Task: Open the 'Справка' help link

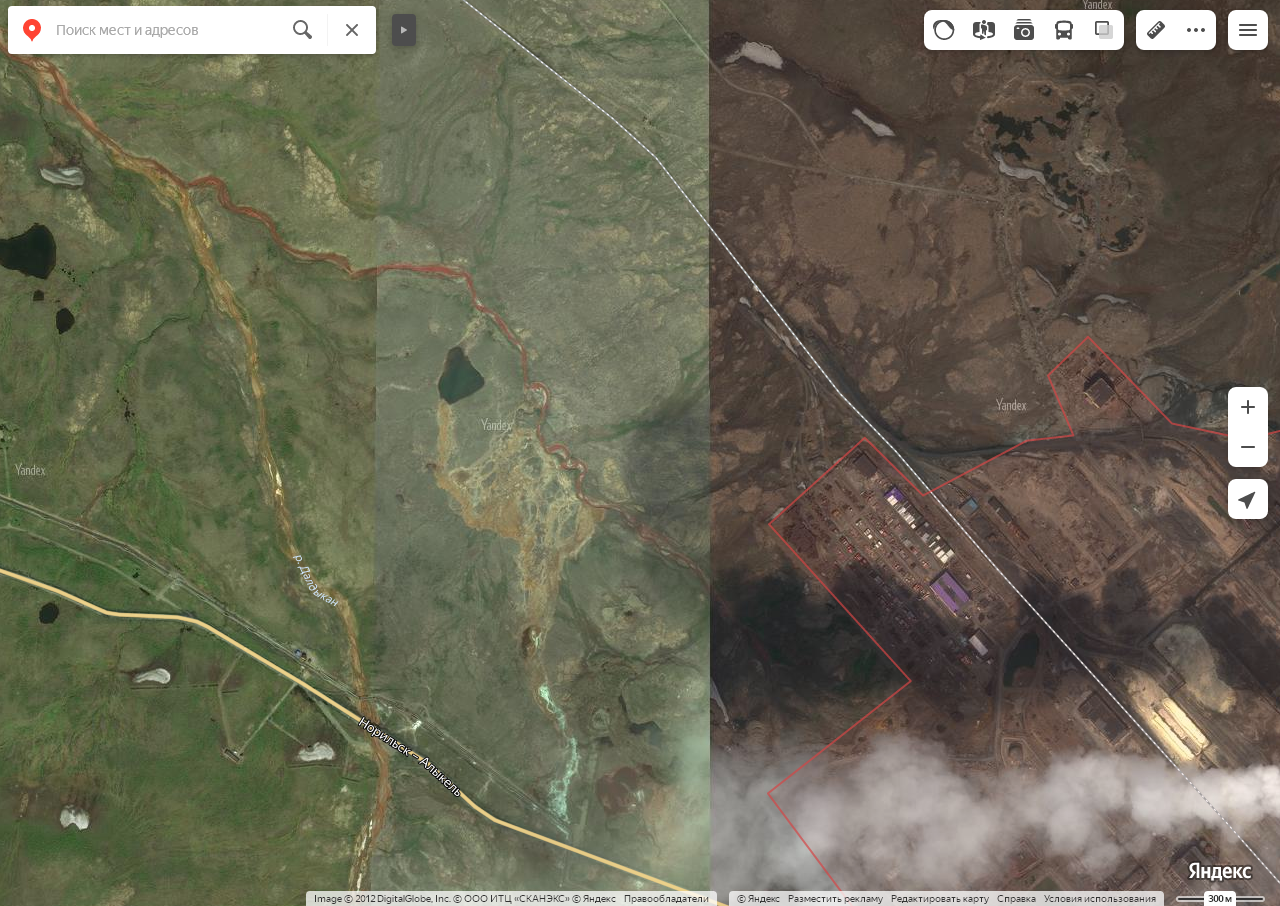Action: point(1016,898)
